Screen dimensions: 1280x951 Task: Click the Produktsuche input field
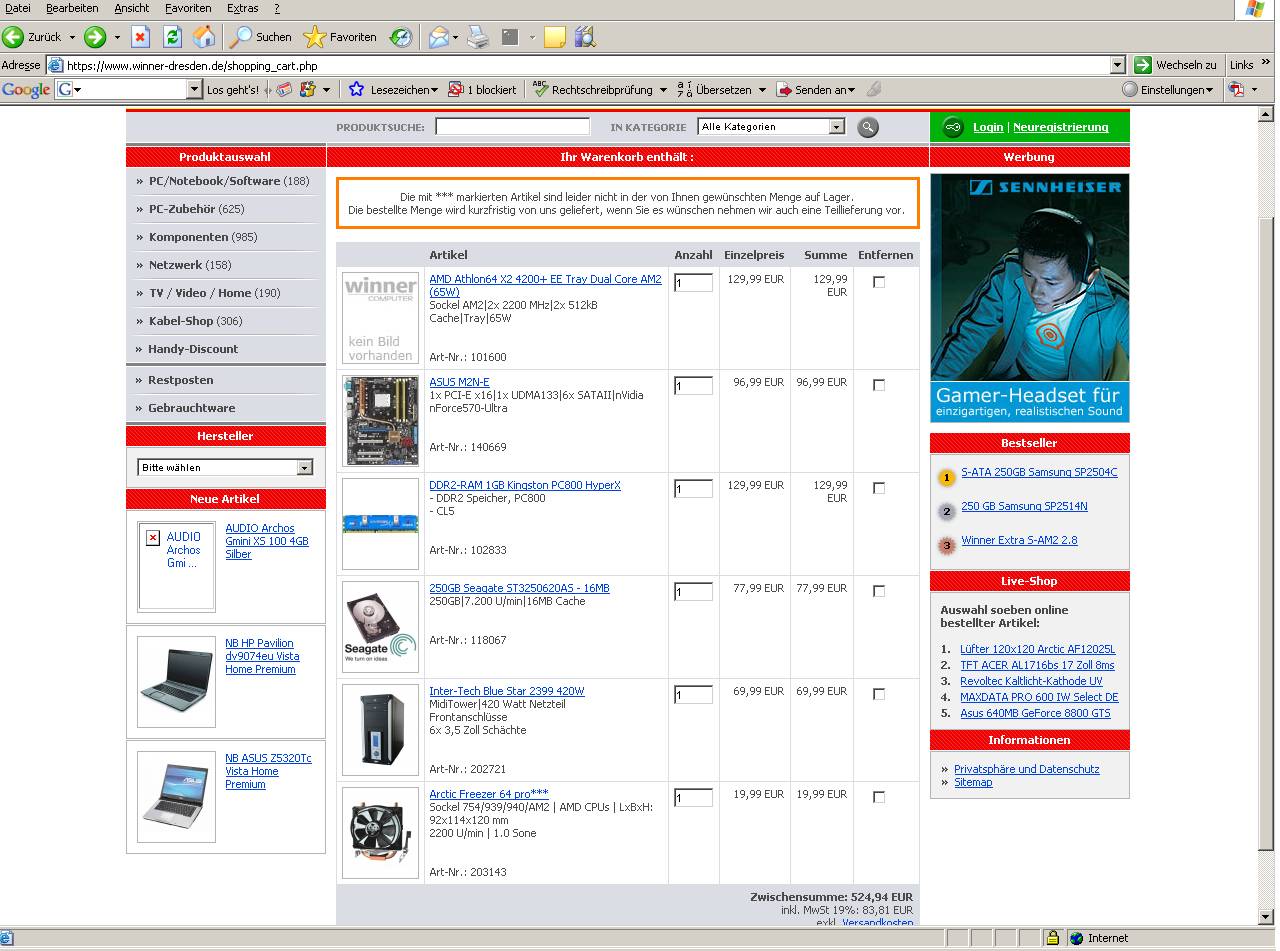pos(513,127)
